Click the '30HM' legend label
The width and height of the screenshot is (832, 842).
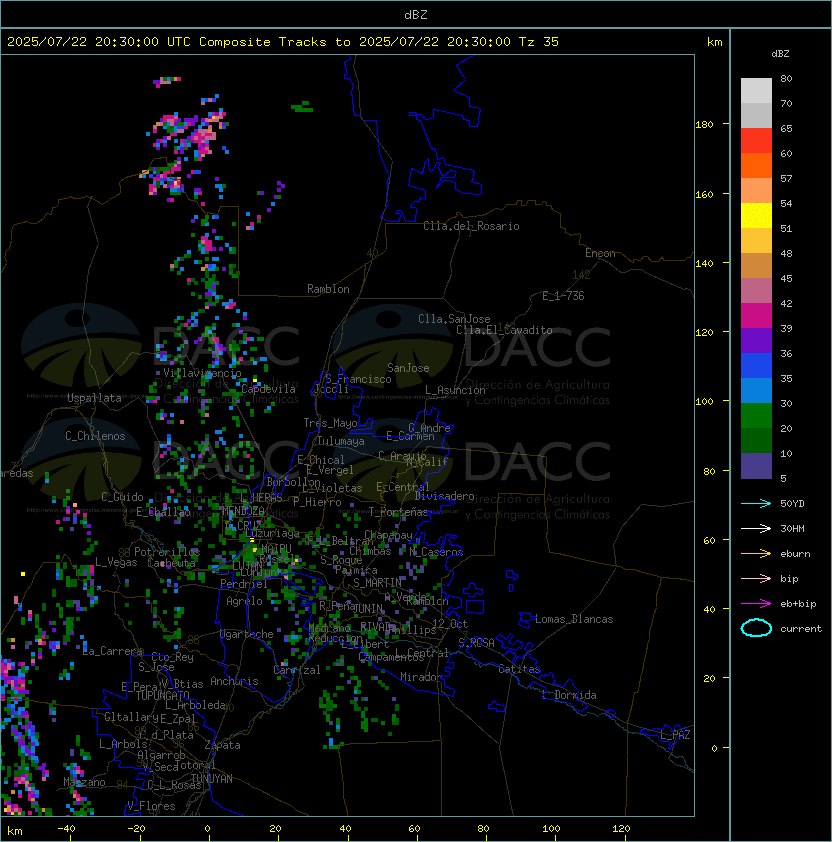792,529
